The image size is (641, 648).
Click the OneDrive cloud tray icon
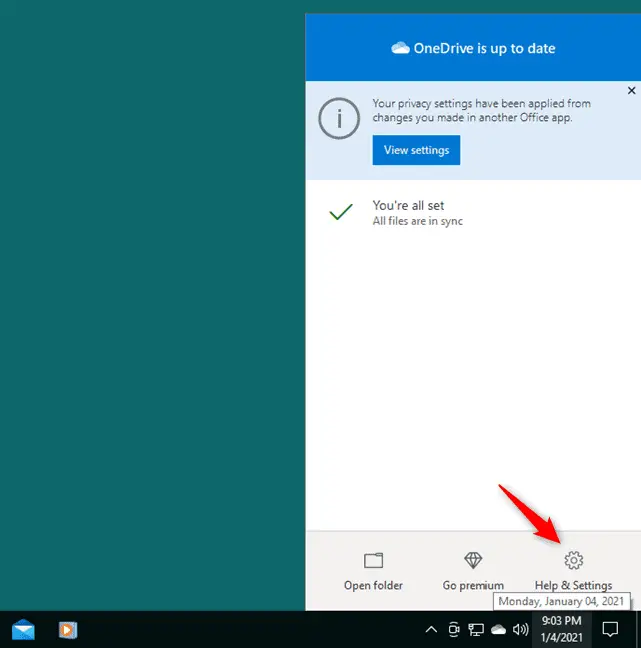498,629
